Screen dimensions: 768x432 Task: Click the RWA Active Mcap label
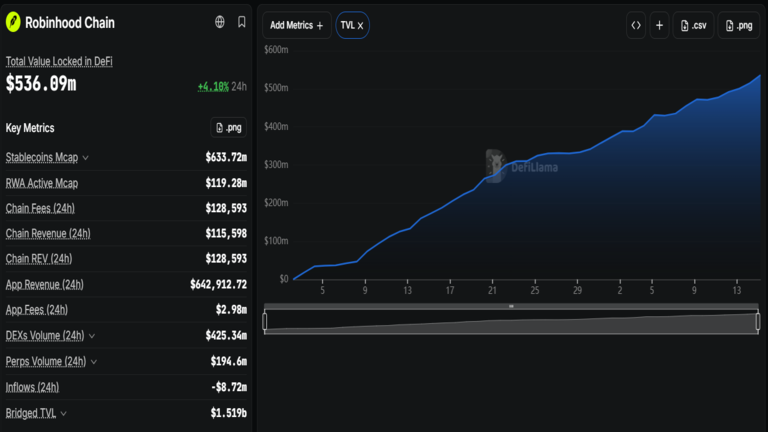coord(42,183)
